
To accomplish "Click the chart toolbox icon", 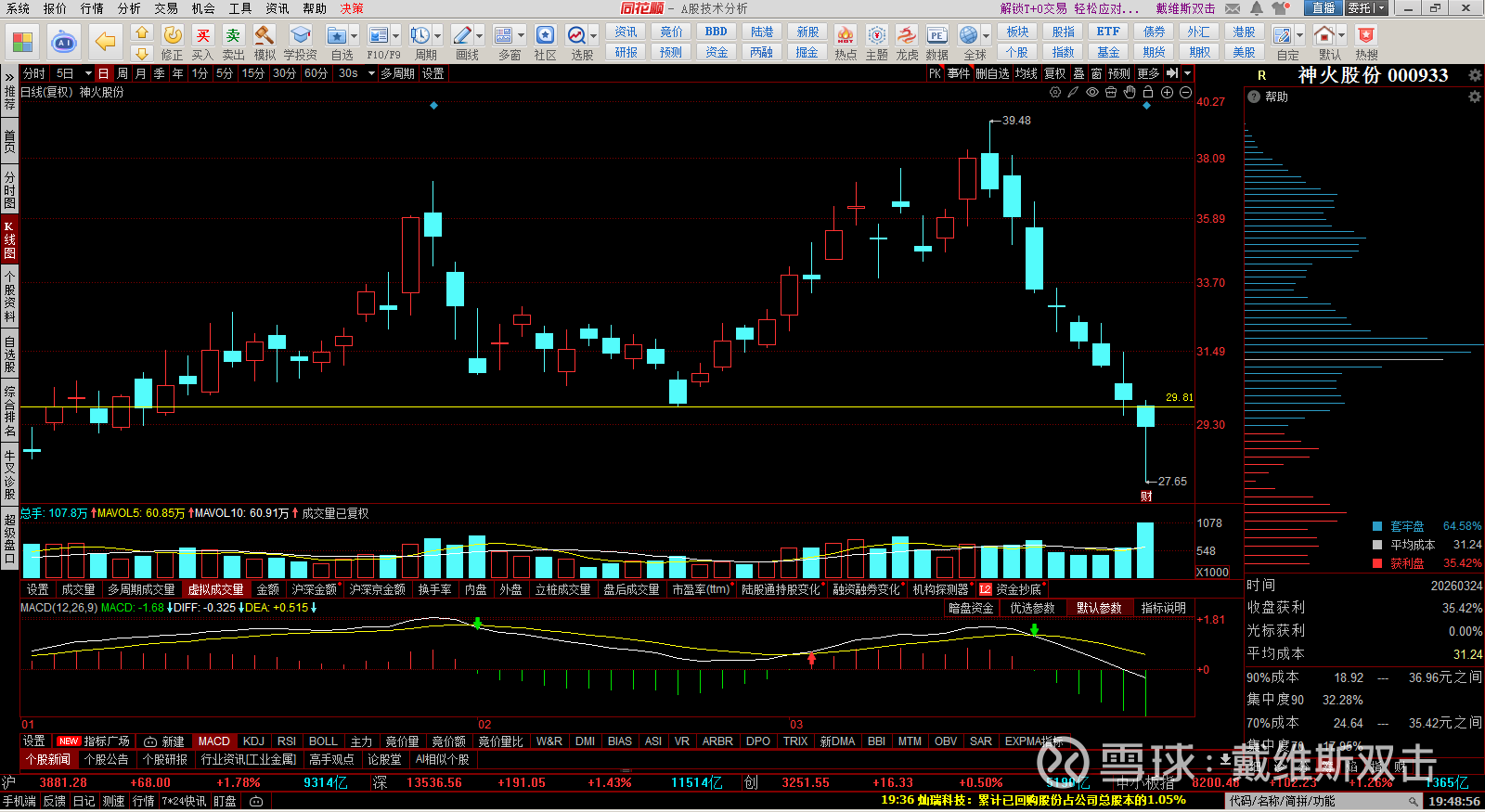I will click(x=1111, y=93).
